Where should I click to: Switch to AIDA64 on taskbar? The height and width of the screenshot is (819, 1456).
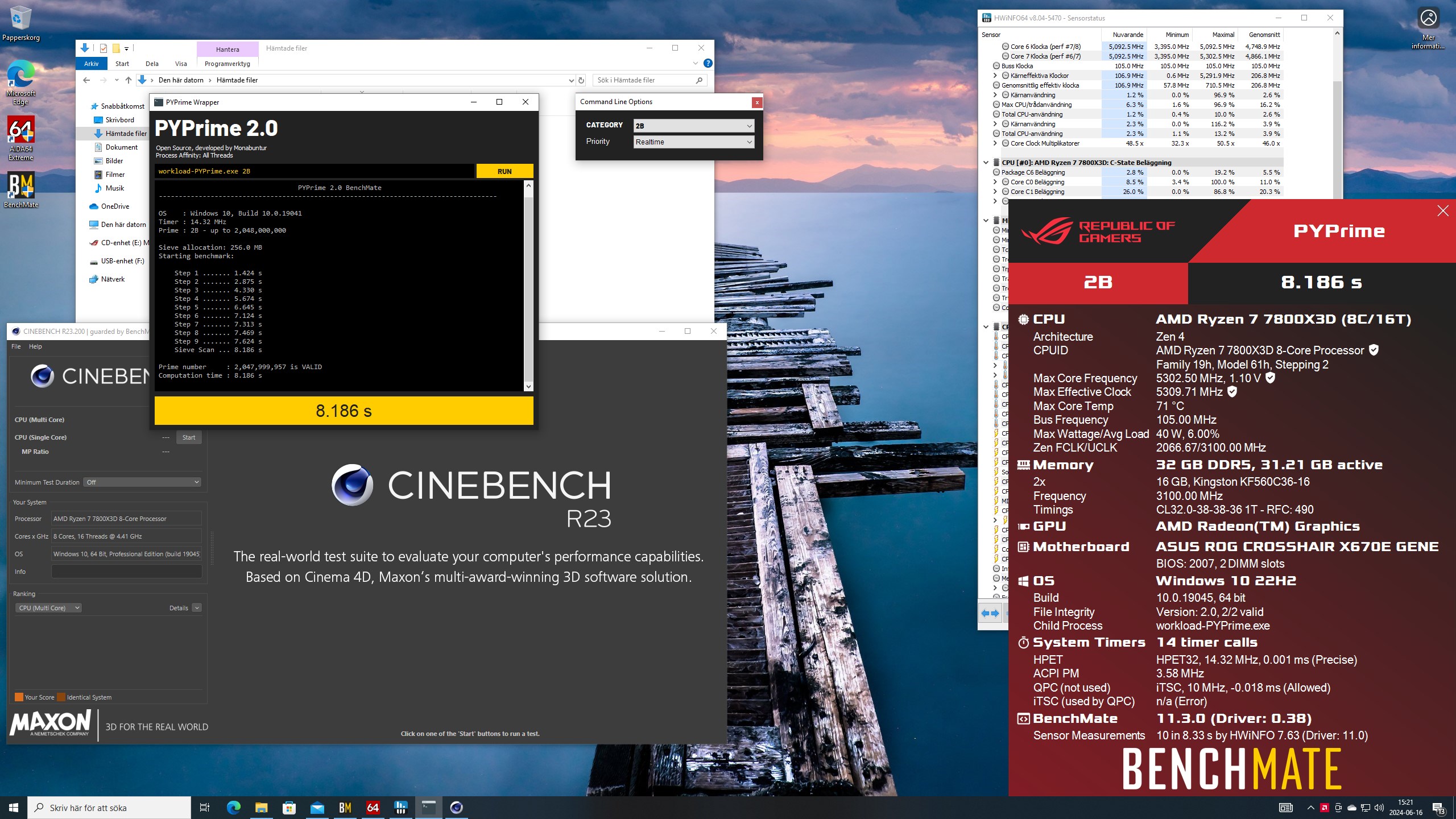[x=373, y=808]
